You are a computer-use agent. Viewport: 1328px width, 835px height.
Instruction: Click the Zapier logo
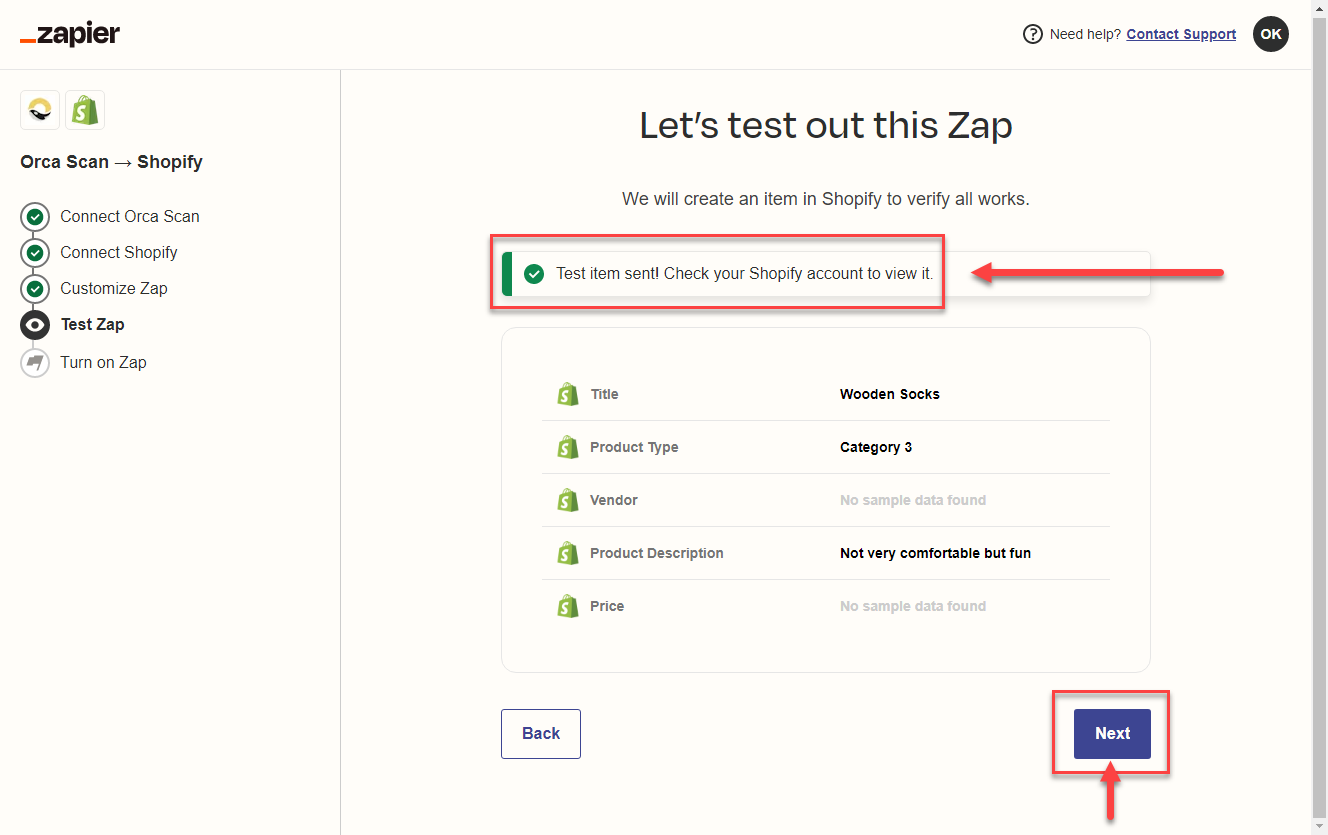(x=70, y=35)
